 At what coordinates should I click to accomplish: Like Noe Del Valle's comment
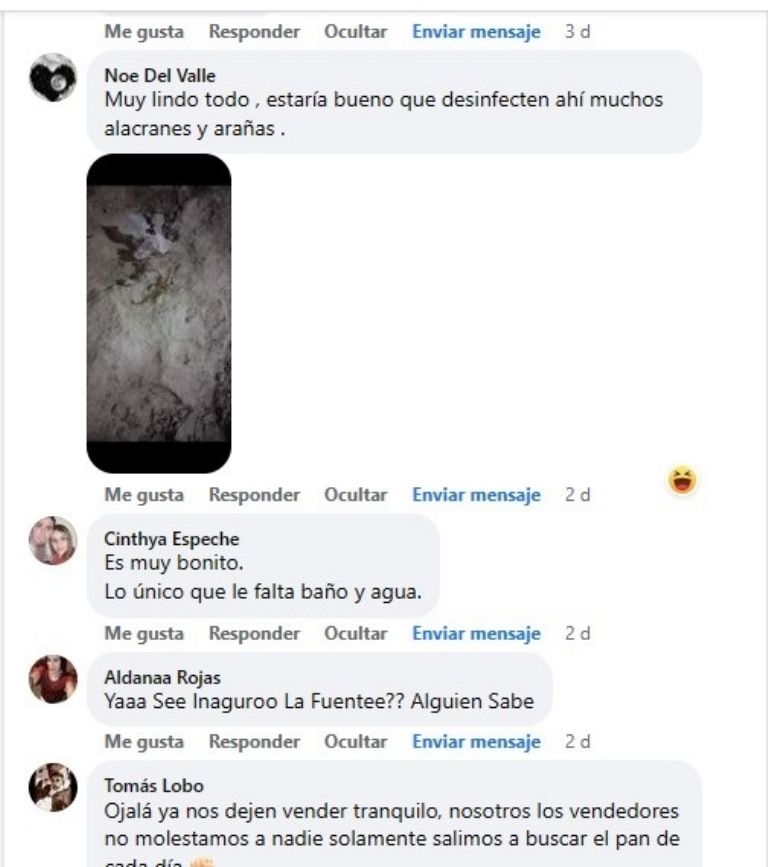click(144, 495)
